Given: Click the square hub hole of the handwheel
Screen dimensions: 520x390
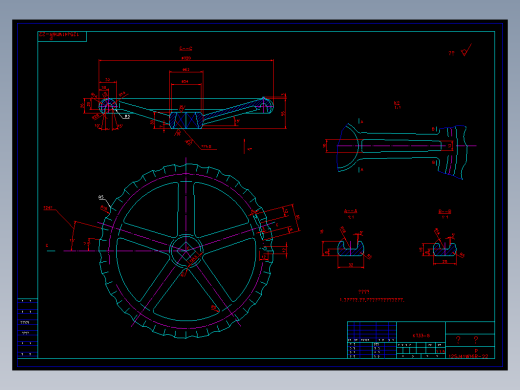Looking at the screenshot, I should (x=186, y=251).
